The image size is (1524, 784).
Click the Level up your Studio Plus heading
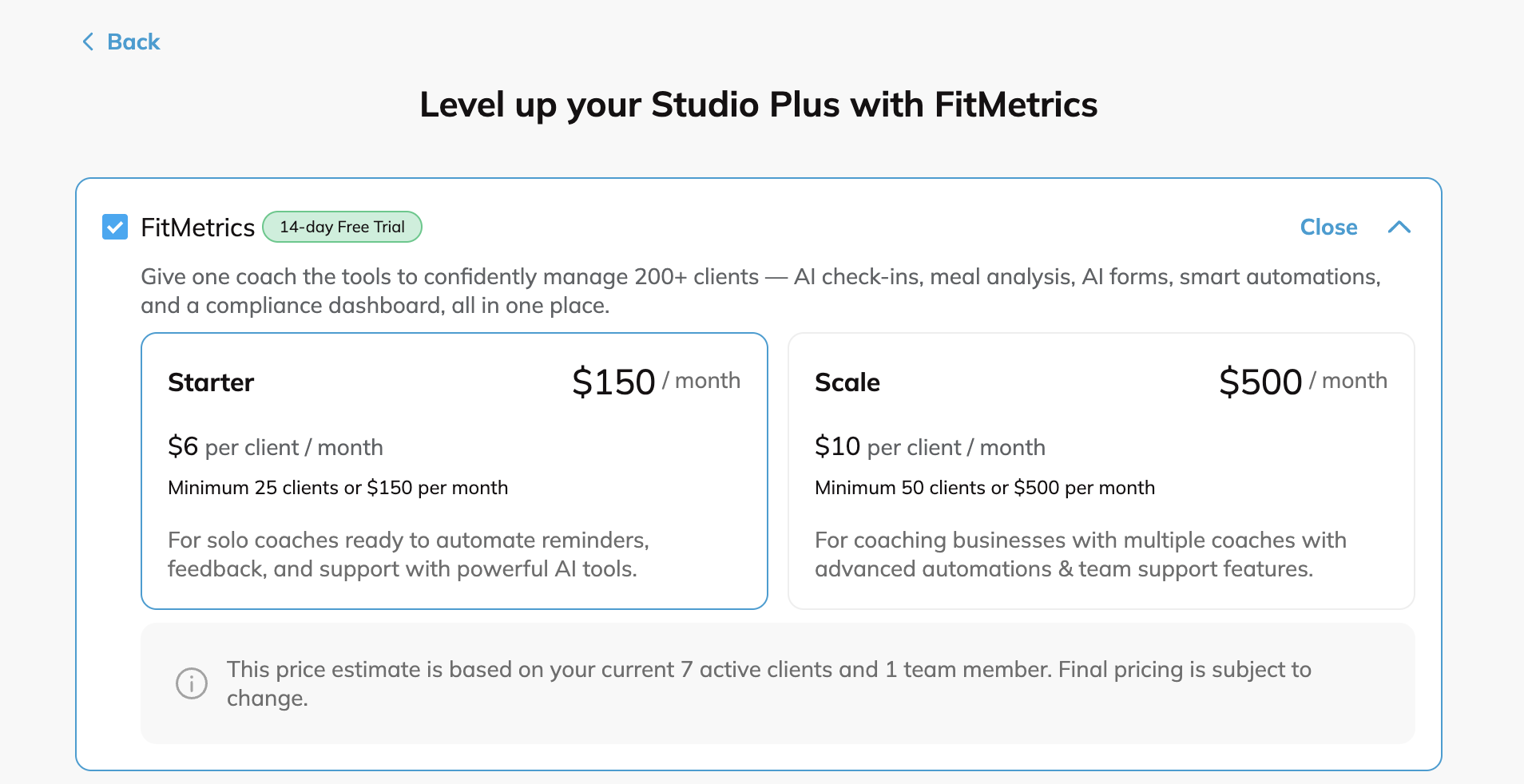759,105
